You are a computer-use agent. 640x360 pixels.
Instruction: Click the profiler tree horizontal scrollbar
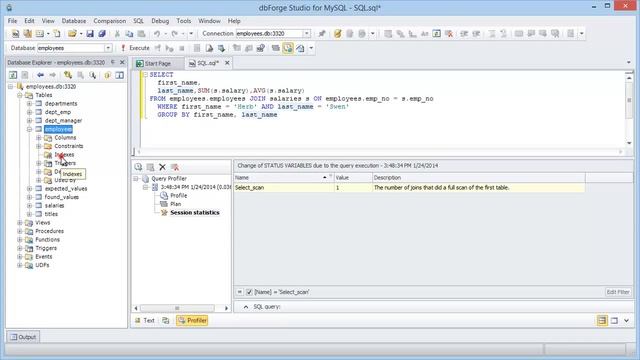[177, 308]
